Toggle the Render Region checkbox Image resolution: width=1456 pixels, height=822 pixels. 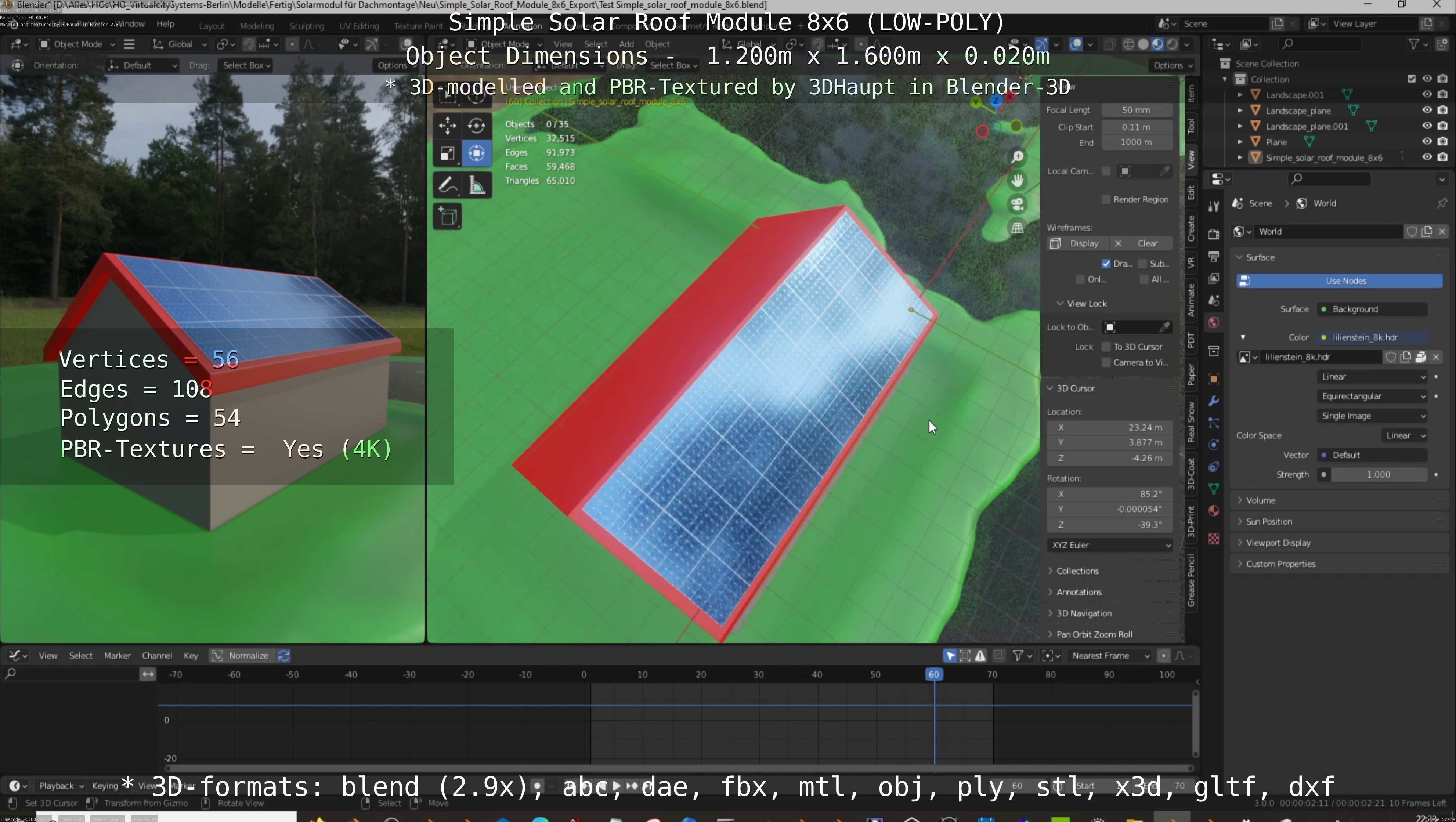(x=1106, y=199)
